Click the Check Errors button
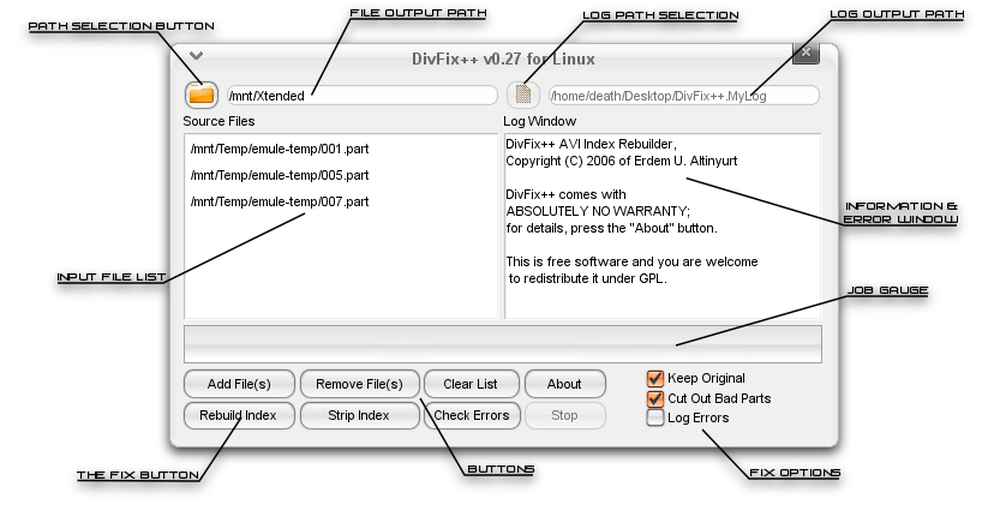Viewport: 1000px width, 512px height. (472, 415)
